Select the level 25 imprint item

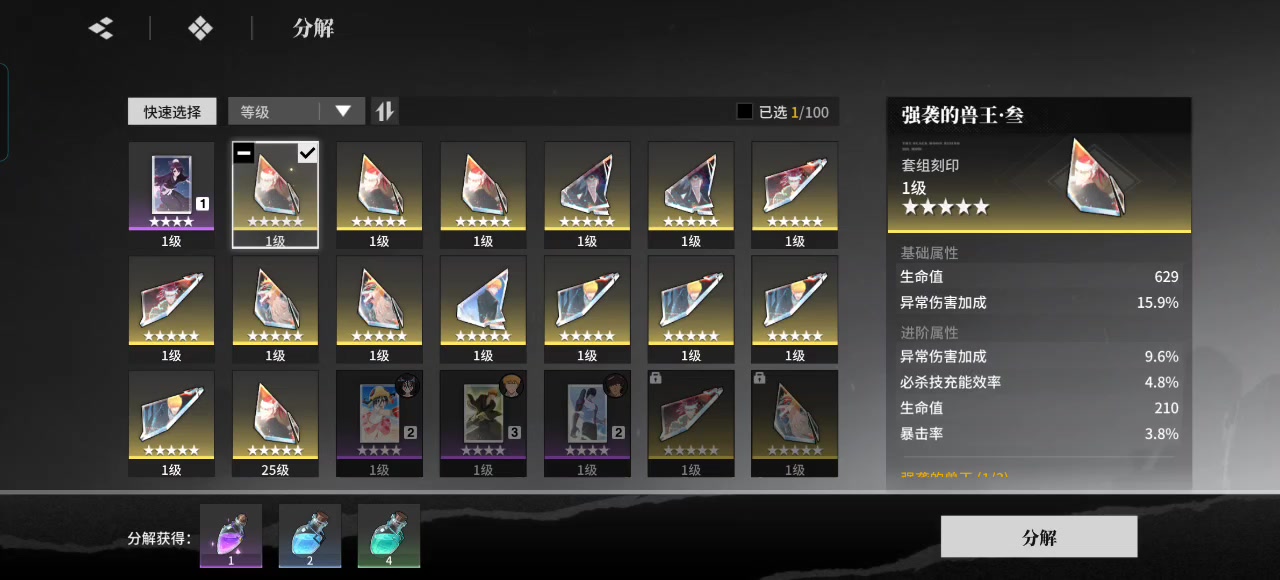(275, 423)
